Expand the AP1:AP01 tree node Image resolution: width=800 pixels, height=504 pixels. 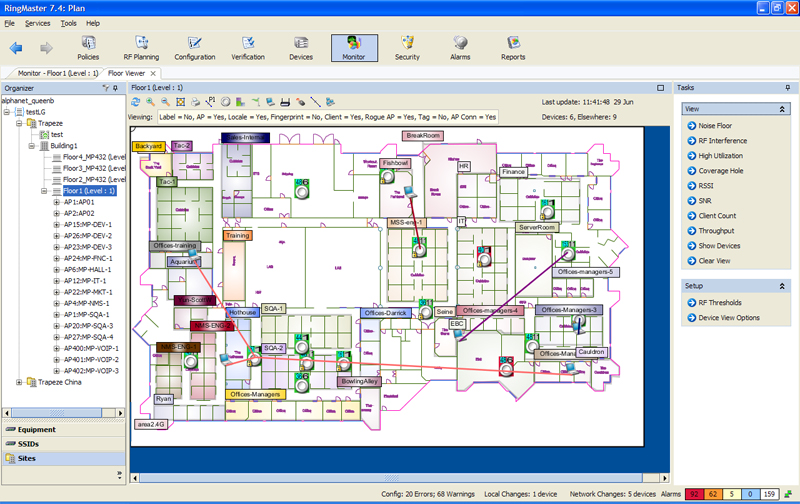pyautogui.click(x=57, y=202)
